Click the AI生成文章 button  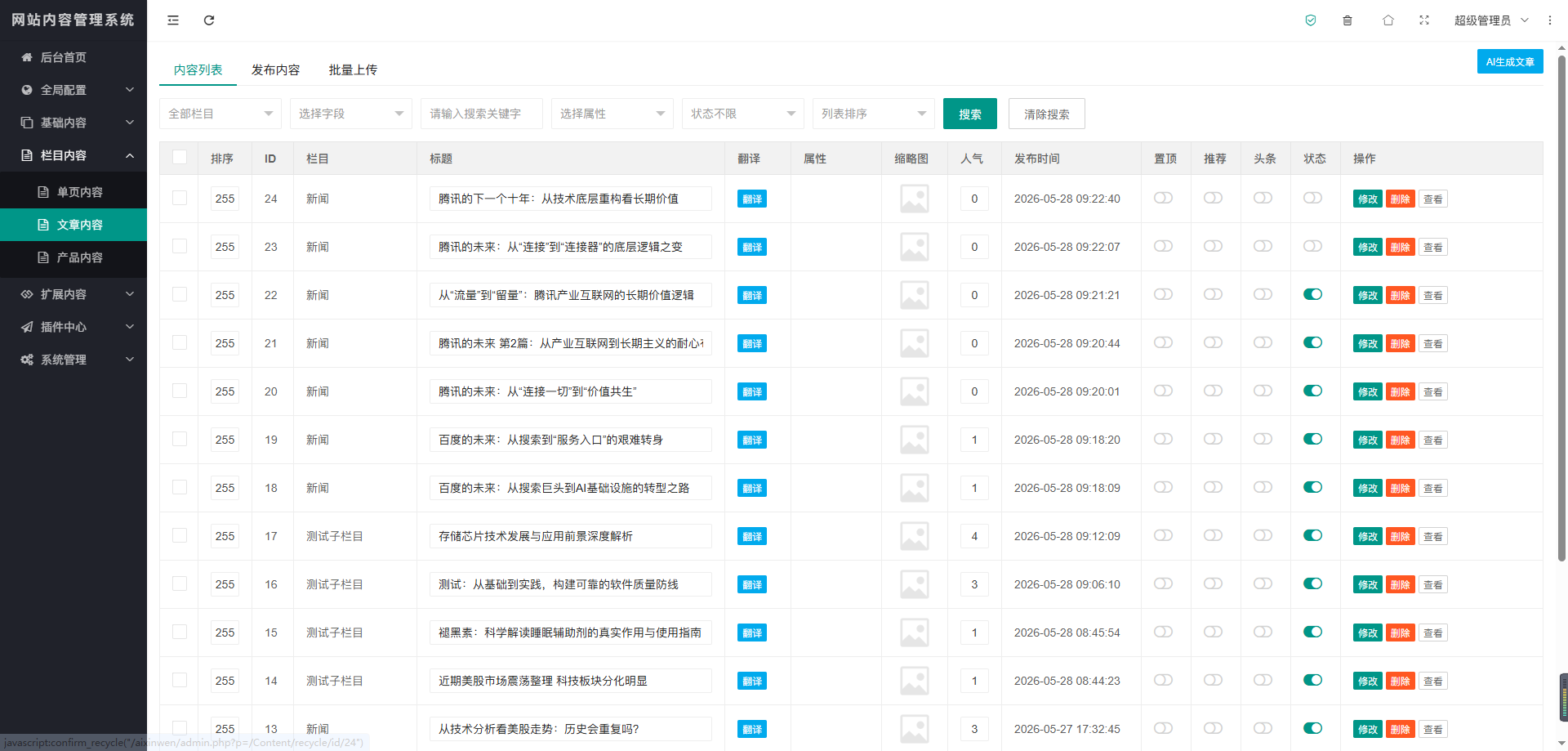click(x=1510, y=61)
